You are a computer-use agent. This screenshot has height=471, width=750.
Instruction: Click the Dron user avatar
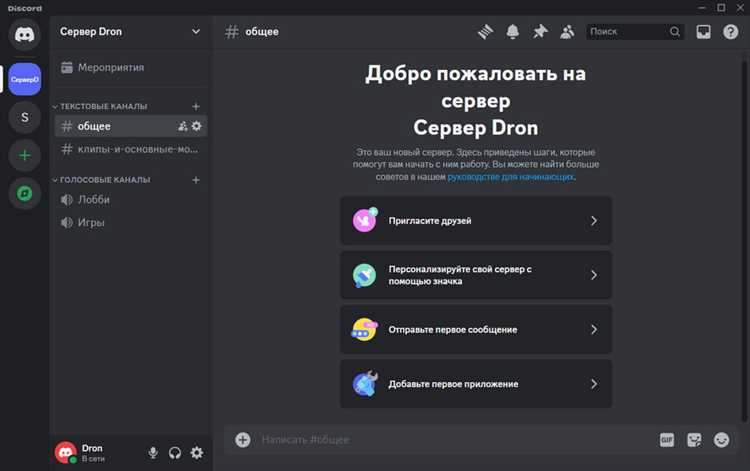(x=66, y=452)
